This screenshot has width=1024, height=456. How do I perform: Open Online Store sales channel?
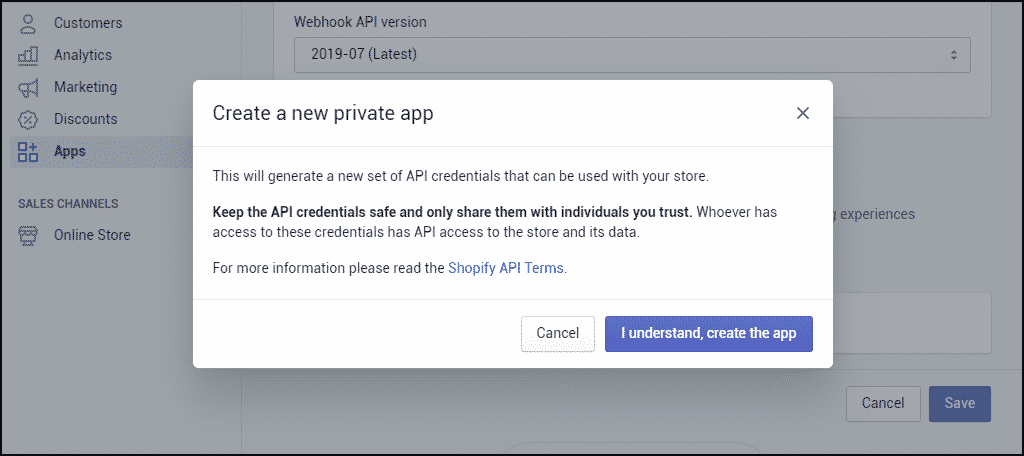(92, 235)
